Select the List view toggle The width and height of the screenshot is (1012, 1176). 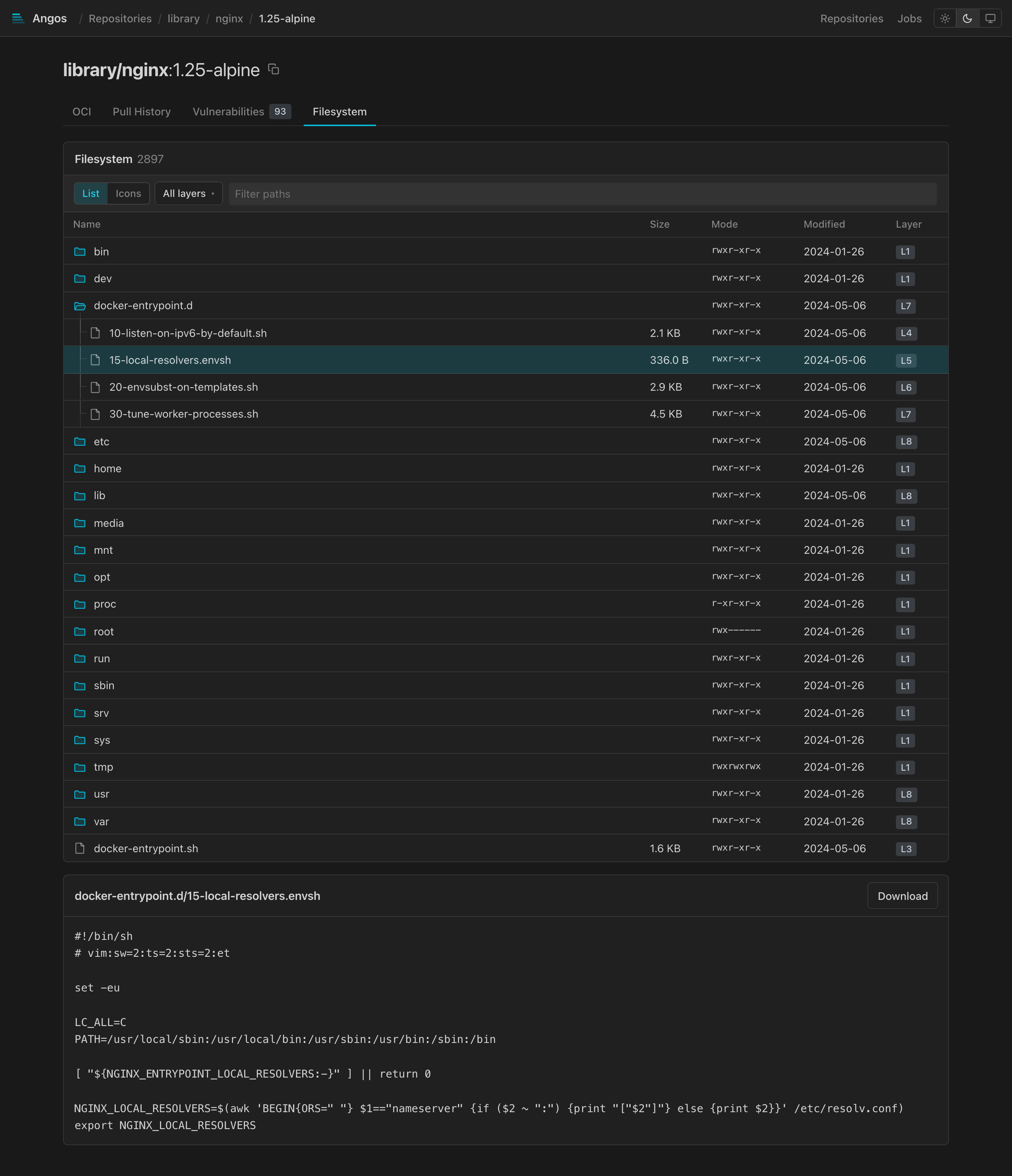click(x=91, y=193)
